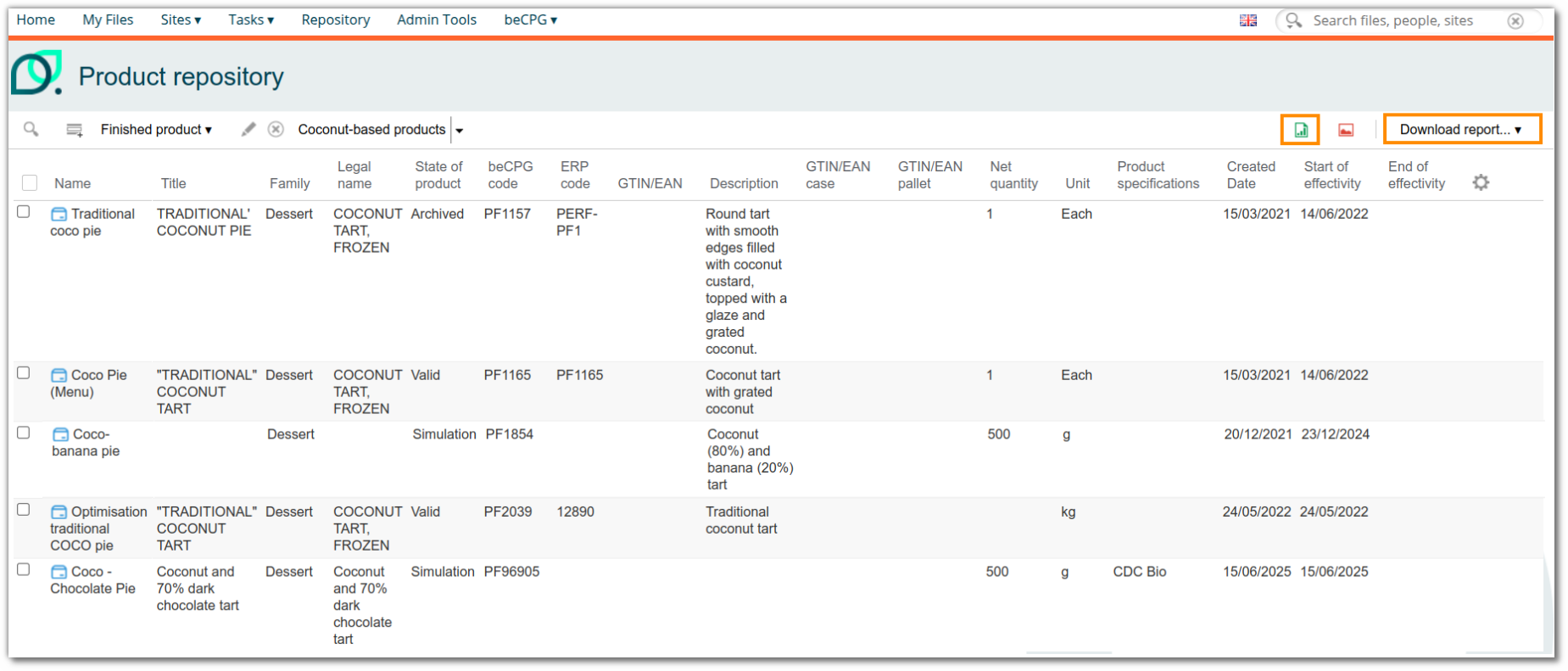Click the 20/12/2021 created date cell

pyautogui.click(x=1258, y=434)
